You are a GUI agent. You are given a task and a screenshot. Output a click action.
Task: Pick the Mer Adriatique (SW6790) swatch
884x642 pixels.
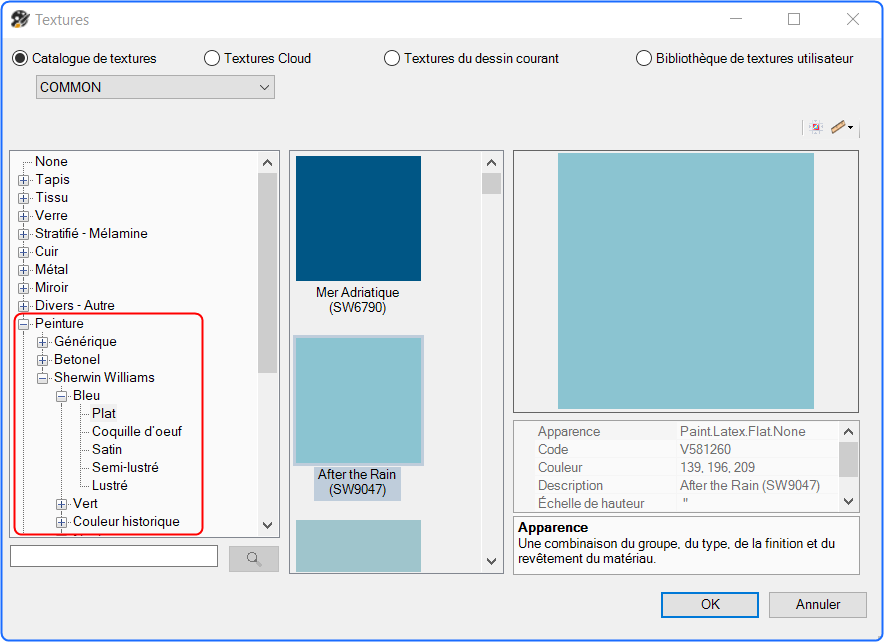(x=359, y=219)
